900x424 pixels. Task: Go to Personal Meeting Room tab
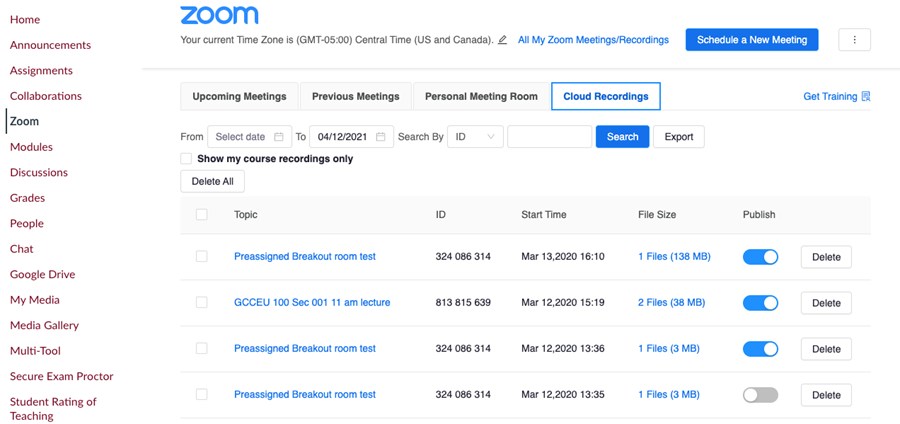[481, 97]
